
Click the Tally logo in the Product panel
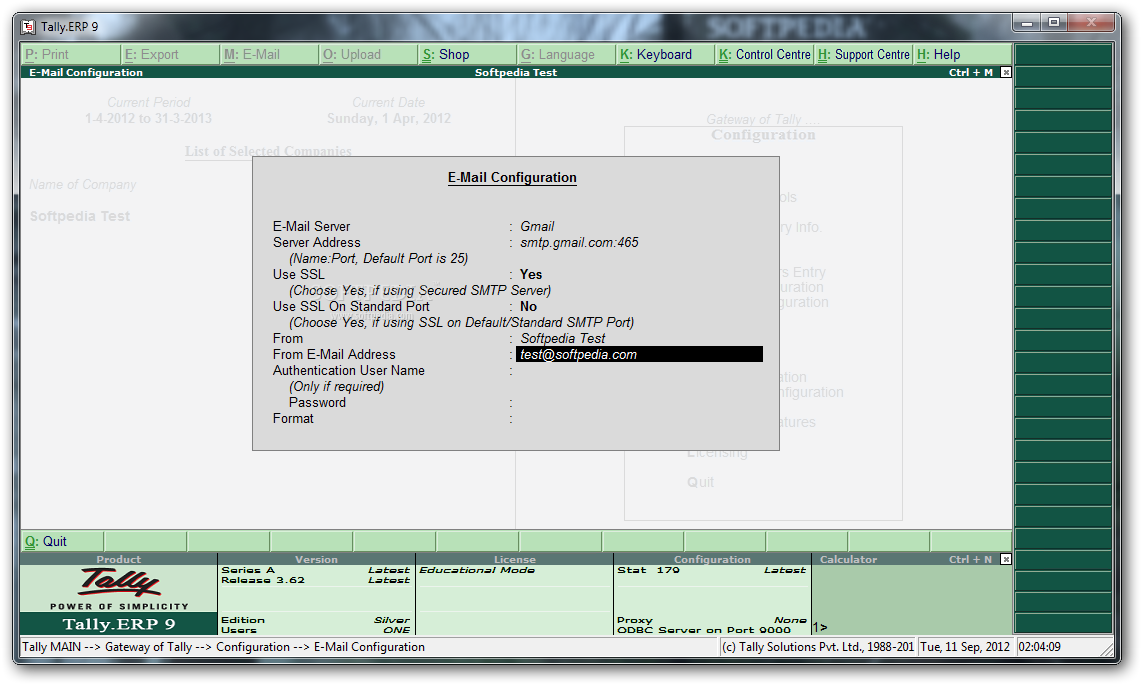(119, 582)
